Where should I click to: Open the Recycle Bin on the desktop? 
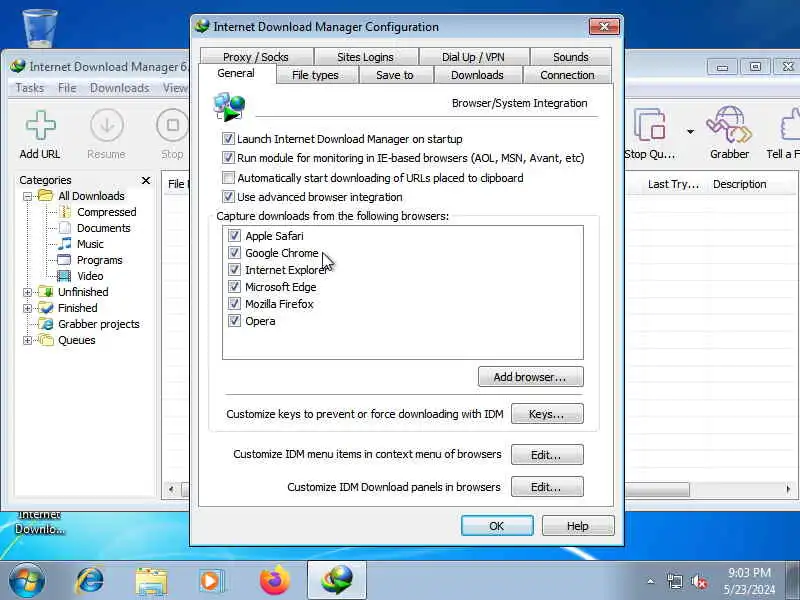pyautogui.click(x=40, y=28)
